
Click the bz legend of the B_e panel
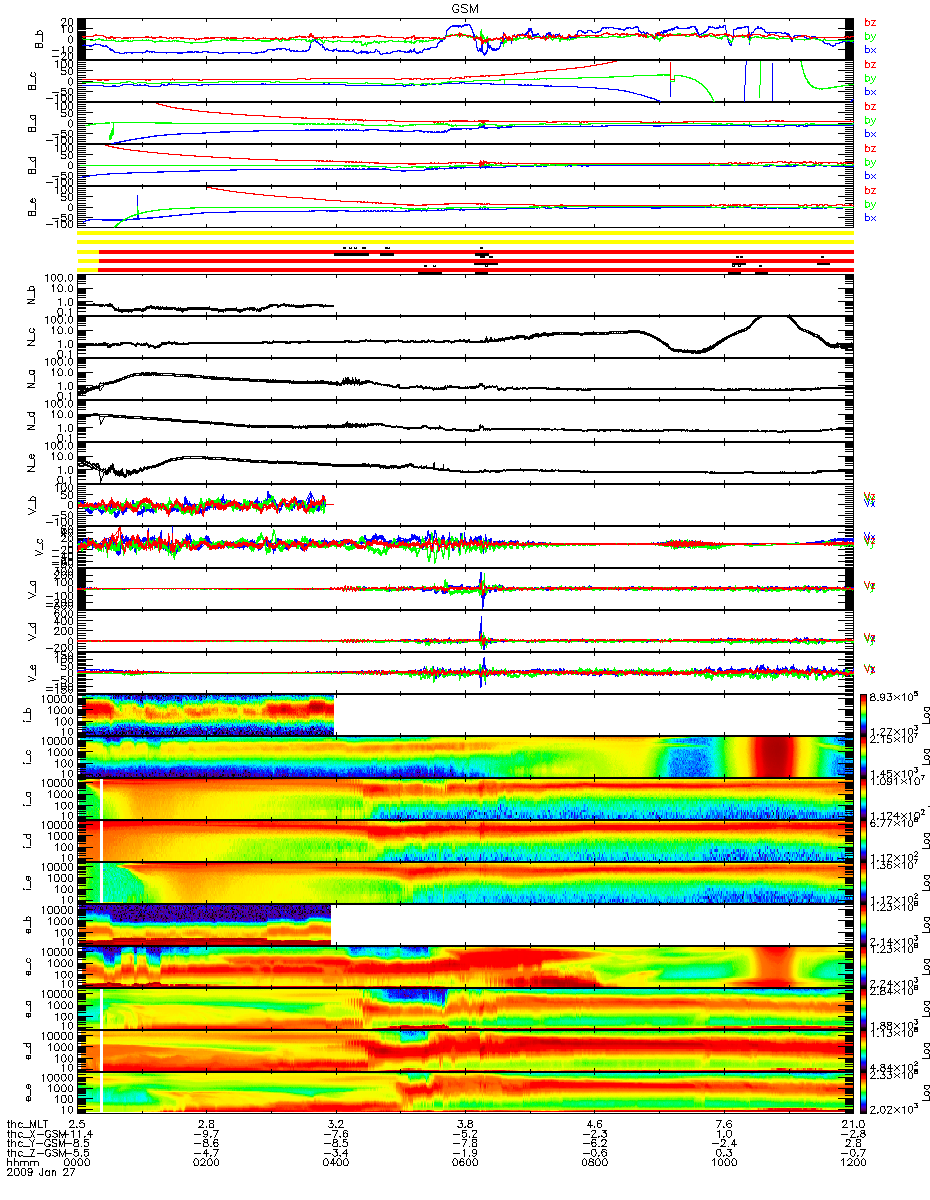pos(870,190)
